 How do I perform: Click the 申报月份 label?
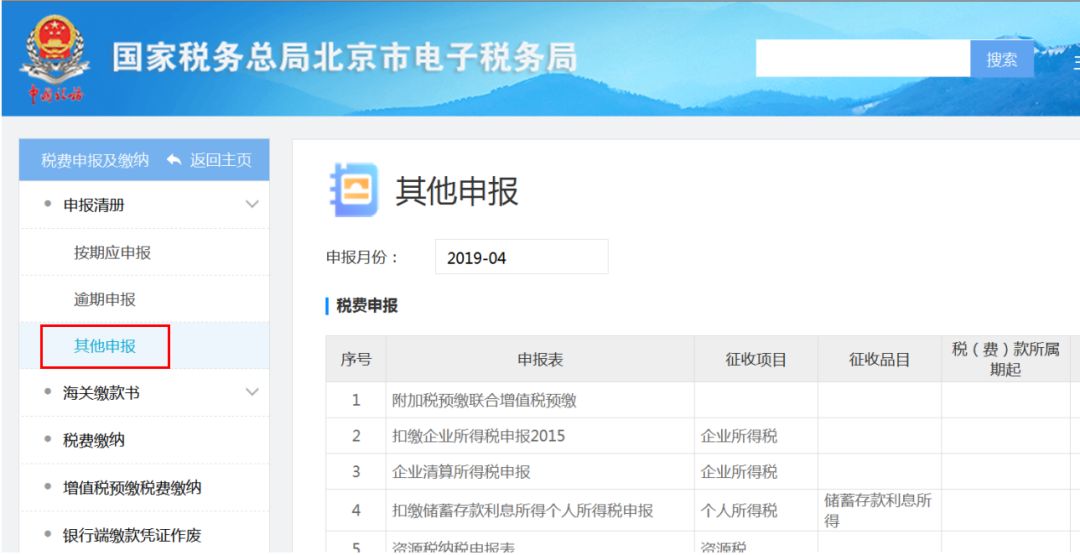[x=363, y=258]
